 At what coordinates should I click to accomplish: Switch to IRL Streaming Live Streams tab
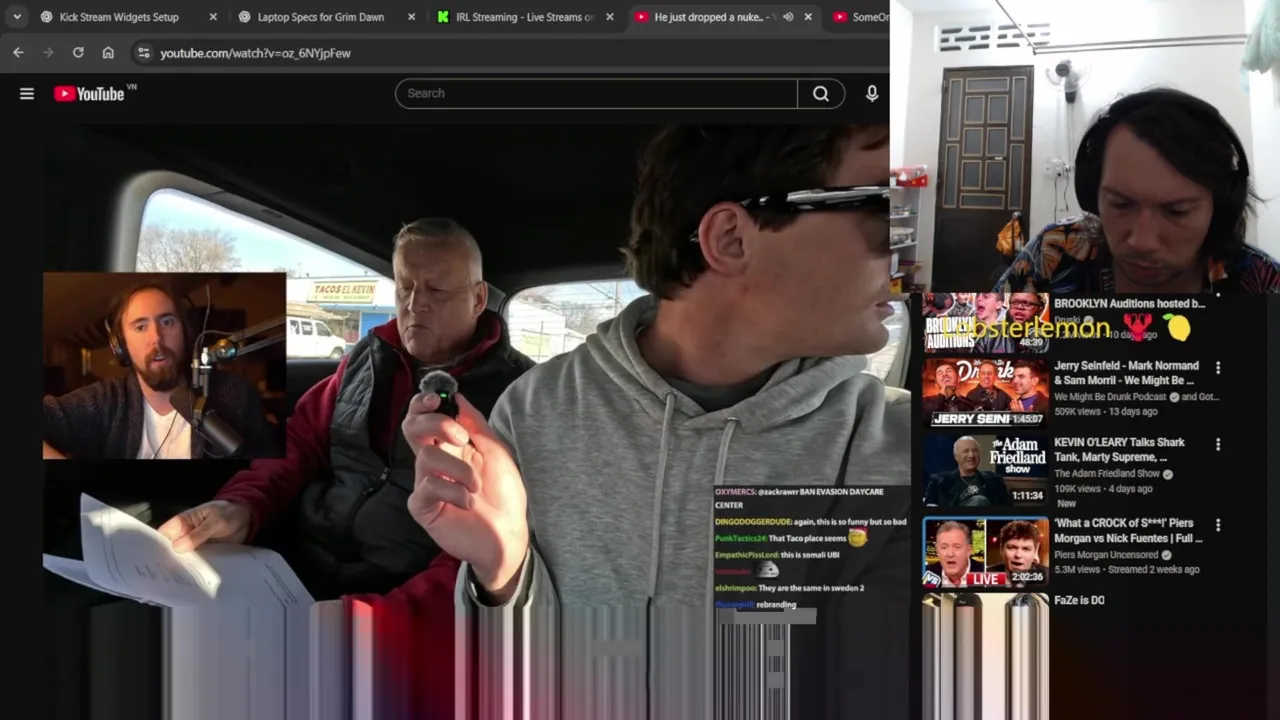(x=524, y=17)
